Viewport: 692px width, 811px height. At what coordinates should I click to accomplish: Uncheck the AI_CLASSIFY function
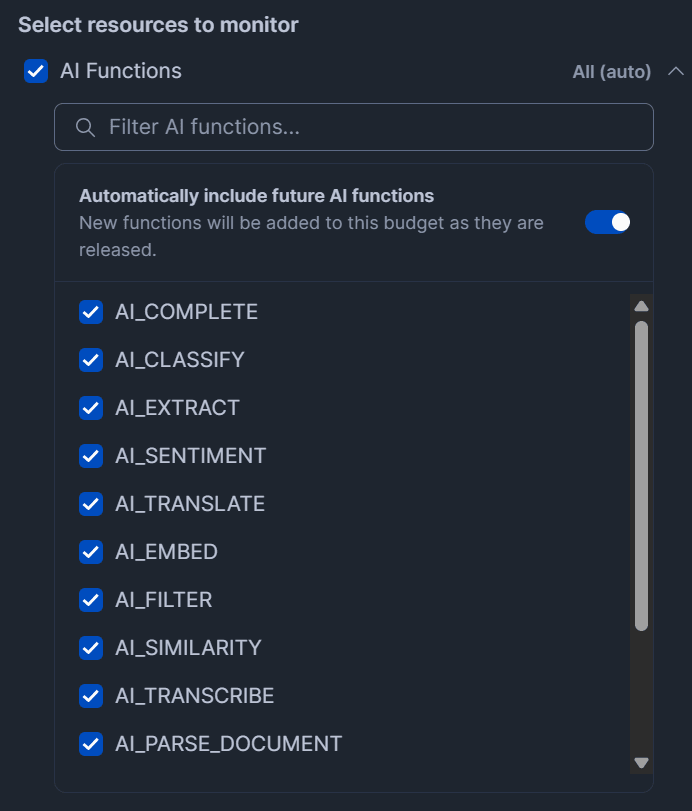tap(91, 360)
